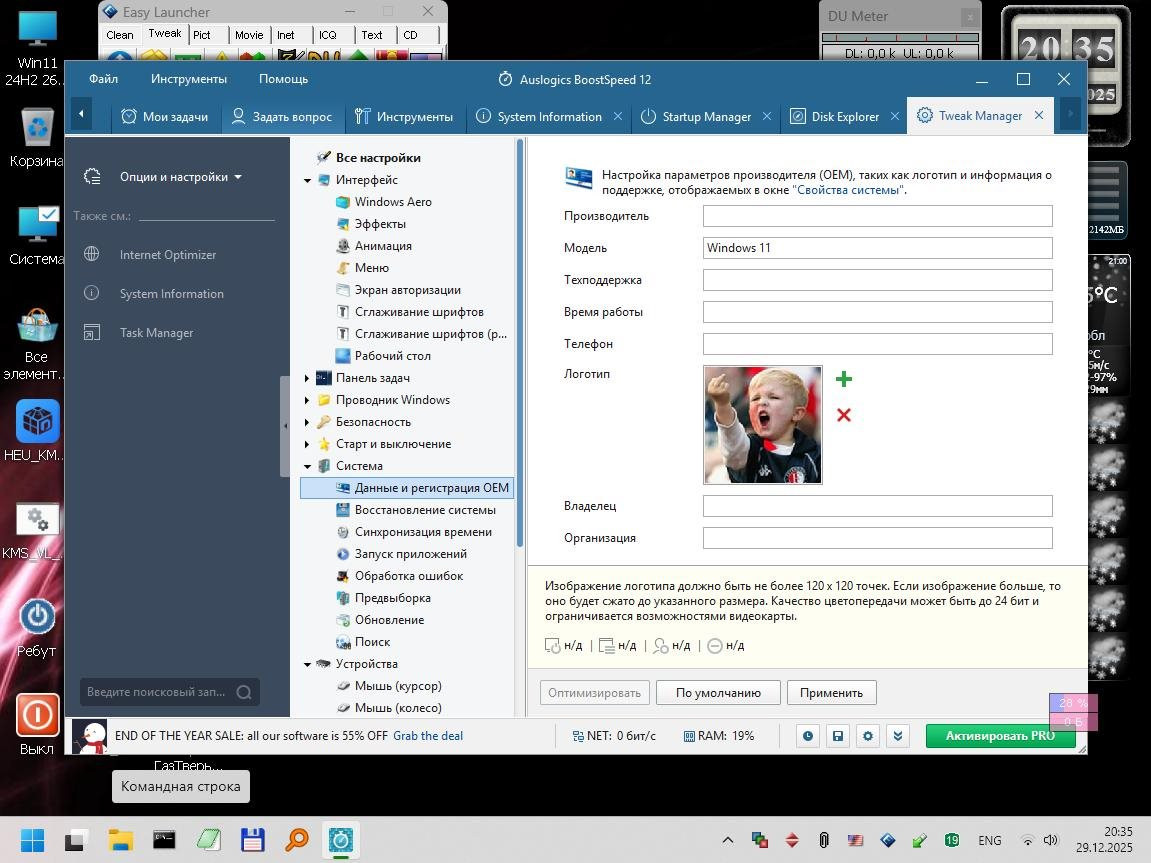Click the logo image thumbnail
The width and height of the screenshot is (1151, 863).
tap(763, 425)
